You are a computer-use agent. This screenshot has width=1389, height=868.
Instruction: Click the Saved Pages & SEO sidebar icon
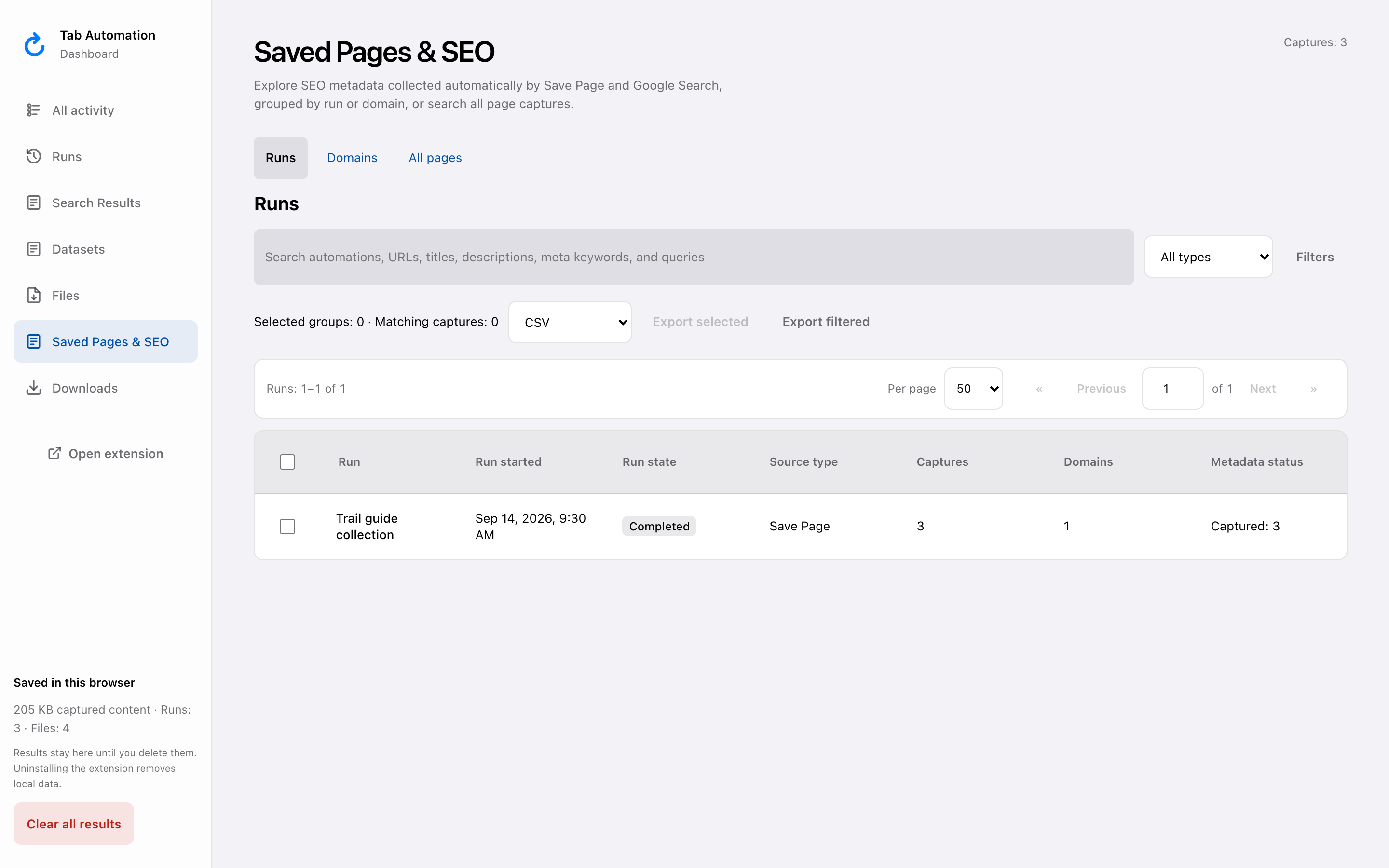[x=33, y=341]
